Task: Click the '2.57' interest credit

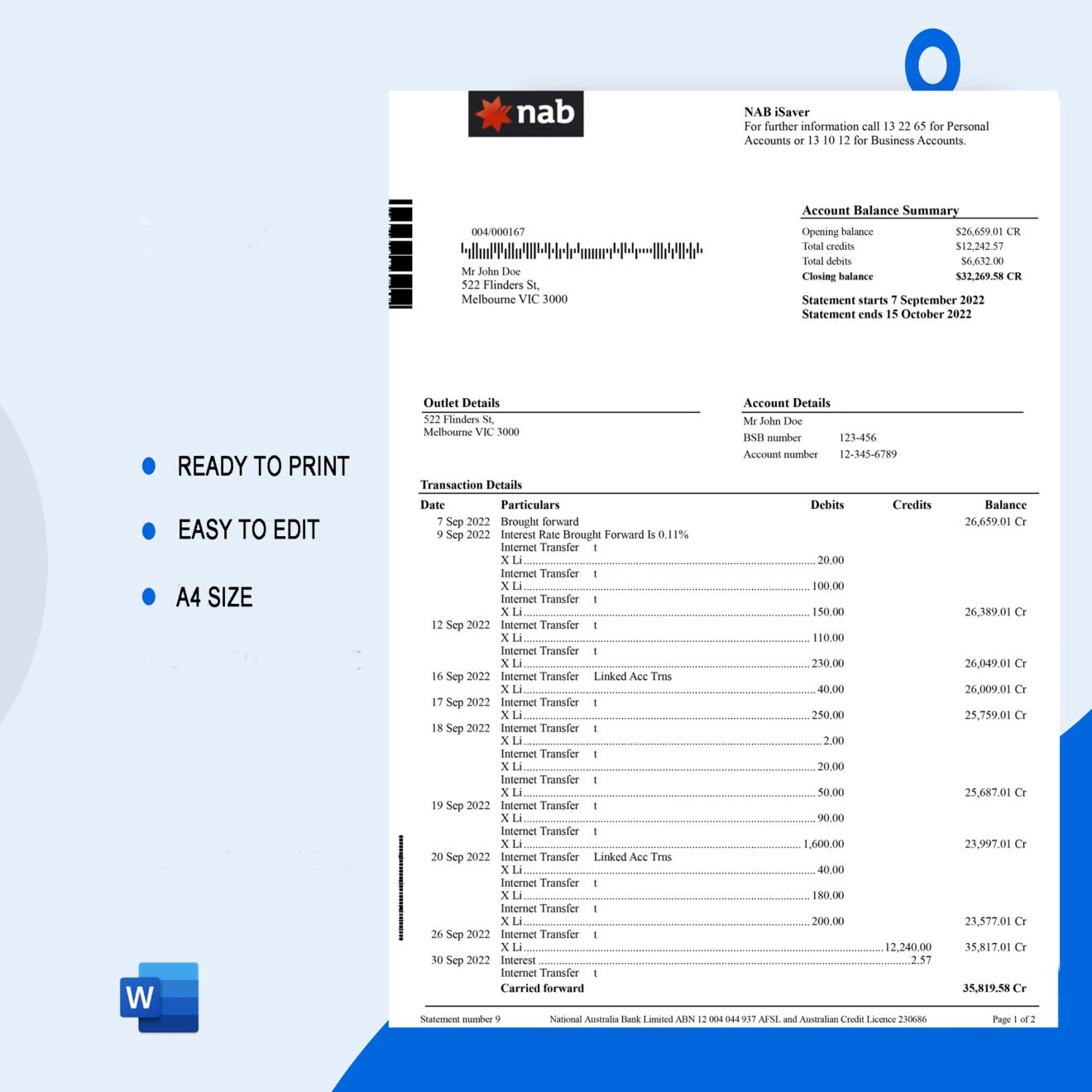Action: 921,960
